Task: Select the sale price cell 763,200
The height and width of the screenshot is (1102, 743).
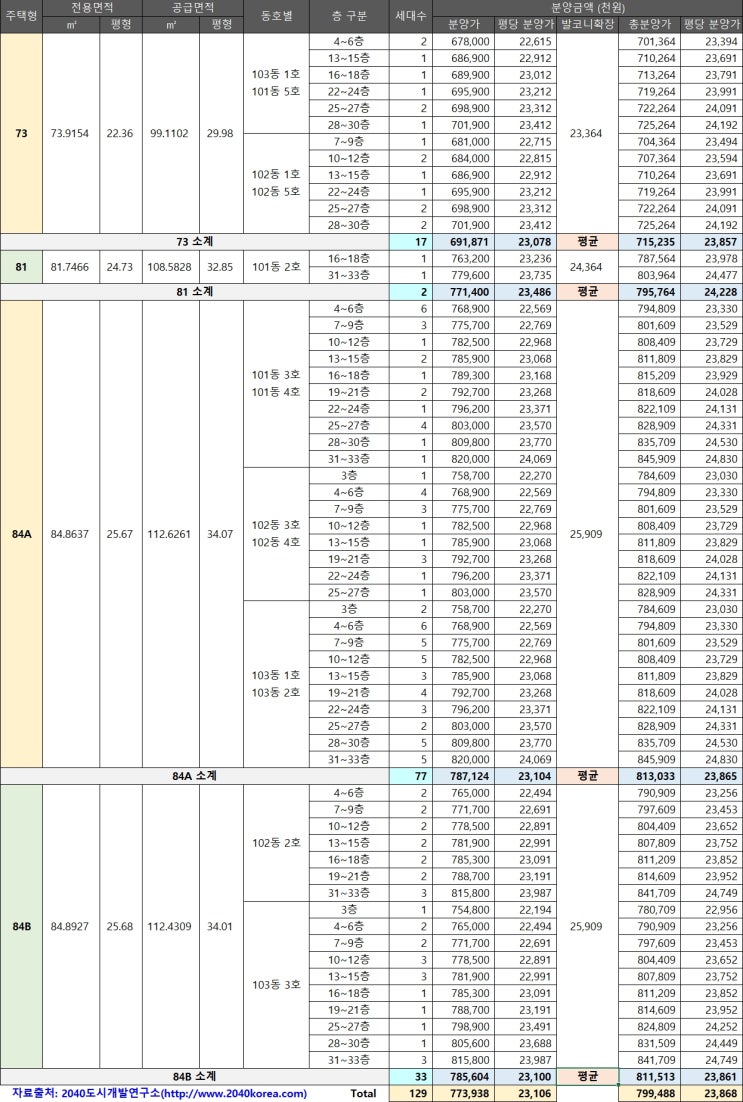Action: (x=464, y=258)
